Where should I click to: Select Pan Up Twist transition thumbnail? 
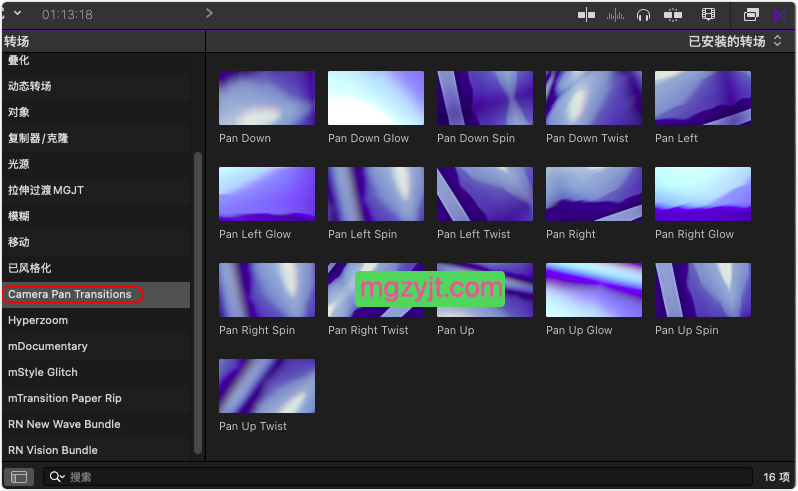click(267, 386)
